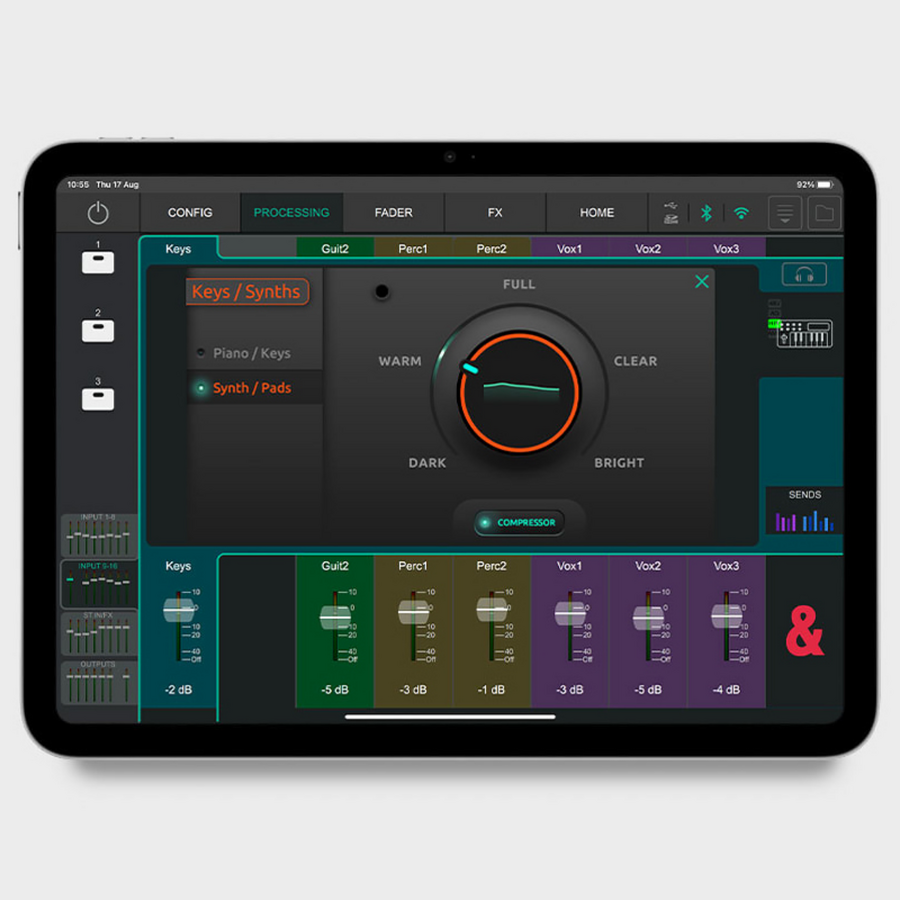
Task: Tap the power icon in top bar
Action: point(97,213)
